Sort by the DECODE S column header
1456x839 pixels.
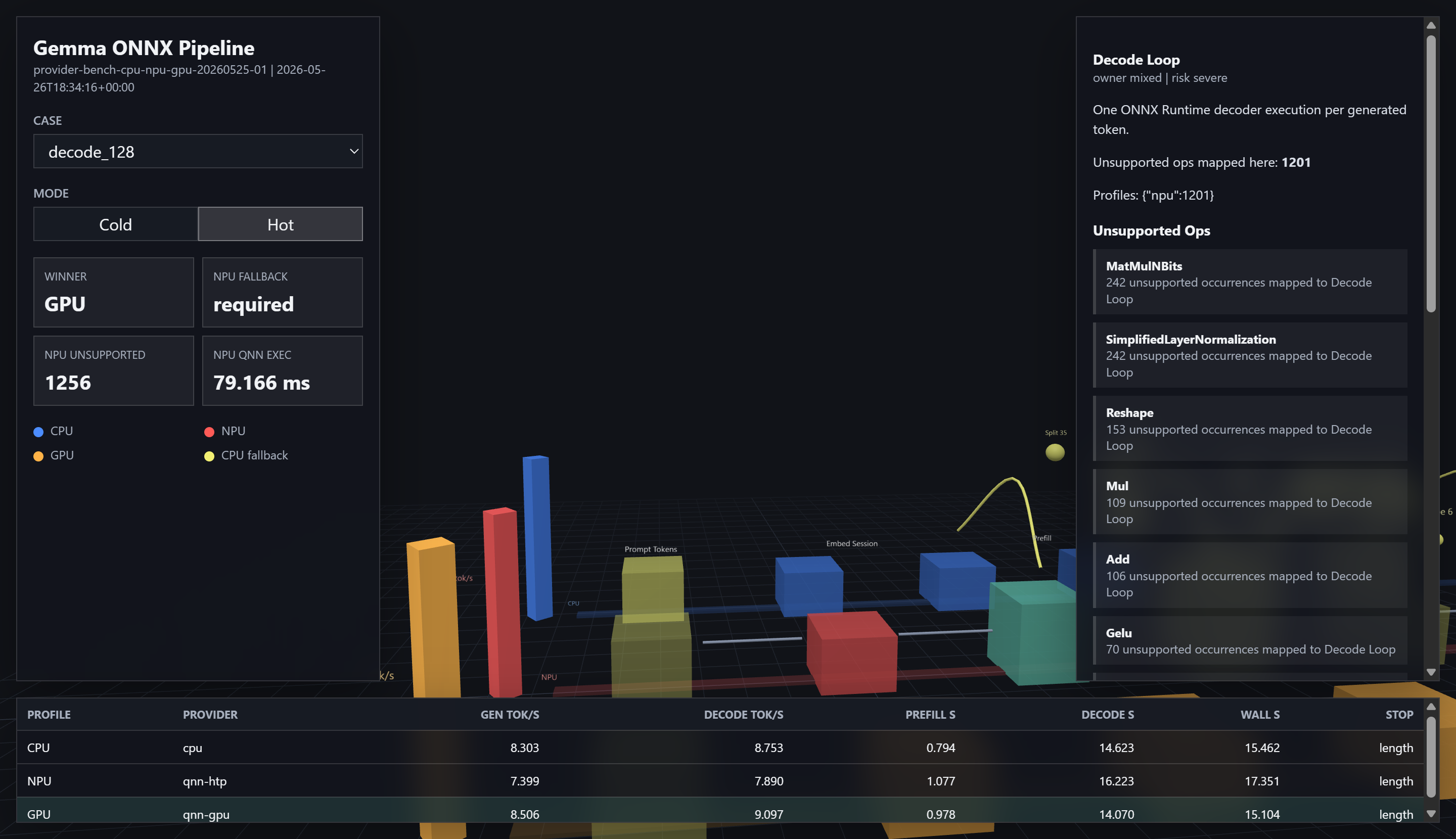pyautogui.click(x=1107, y=715)
